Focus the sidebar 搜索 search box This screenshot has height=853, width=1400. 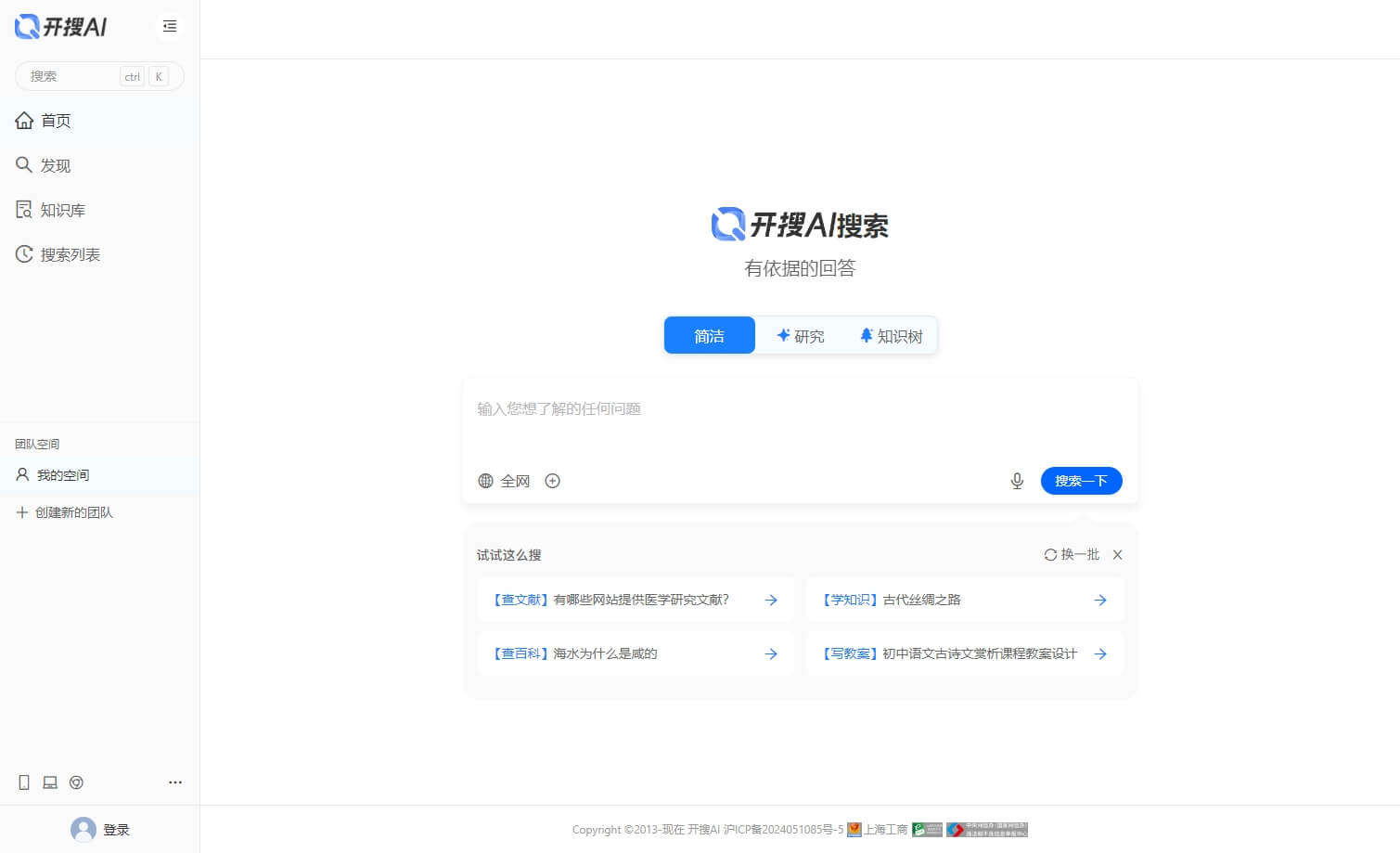(x=99, y=76)
